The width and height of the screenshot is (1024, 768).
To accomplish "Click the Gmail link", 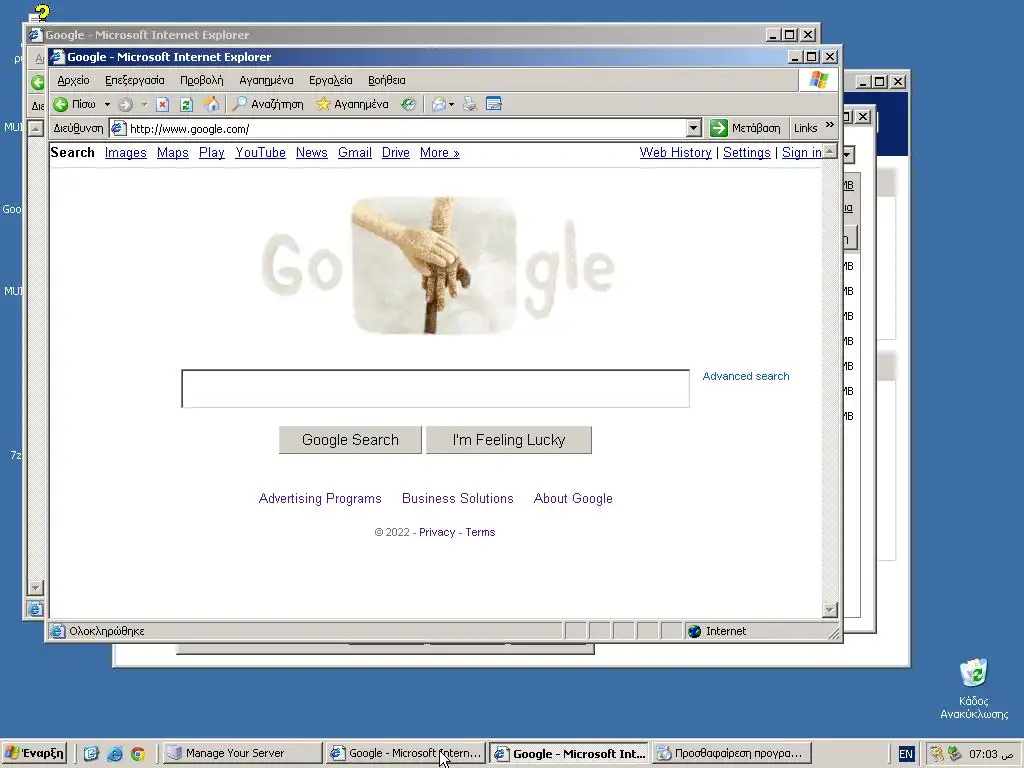I will [x=355, y=152].
